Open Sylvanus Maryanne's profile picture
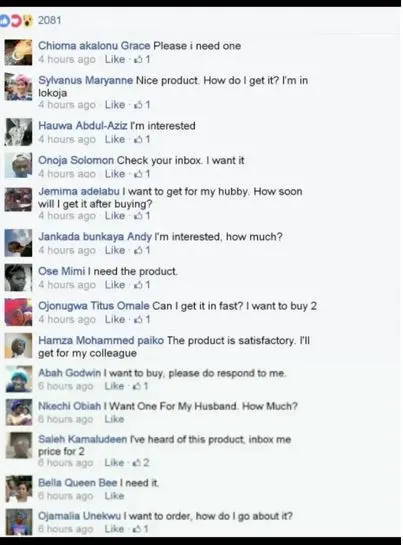The height and width of the screenshot is (545, 403). pos(18,87)
